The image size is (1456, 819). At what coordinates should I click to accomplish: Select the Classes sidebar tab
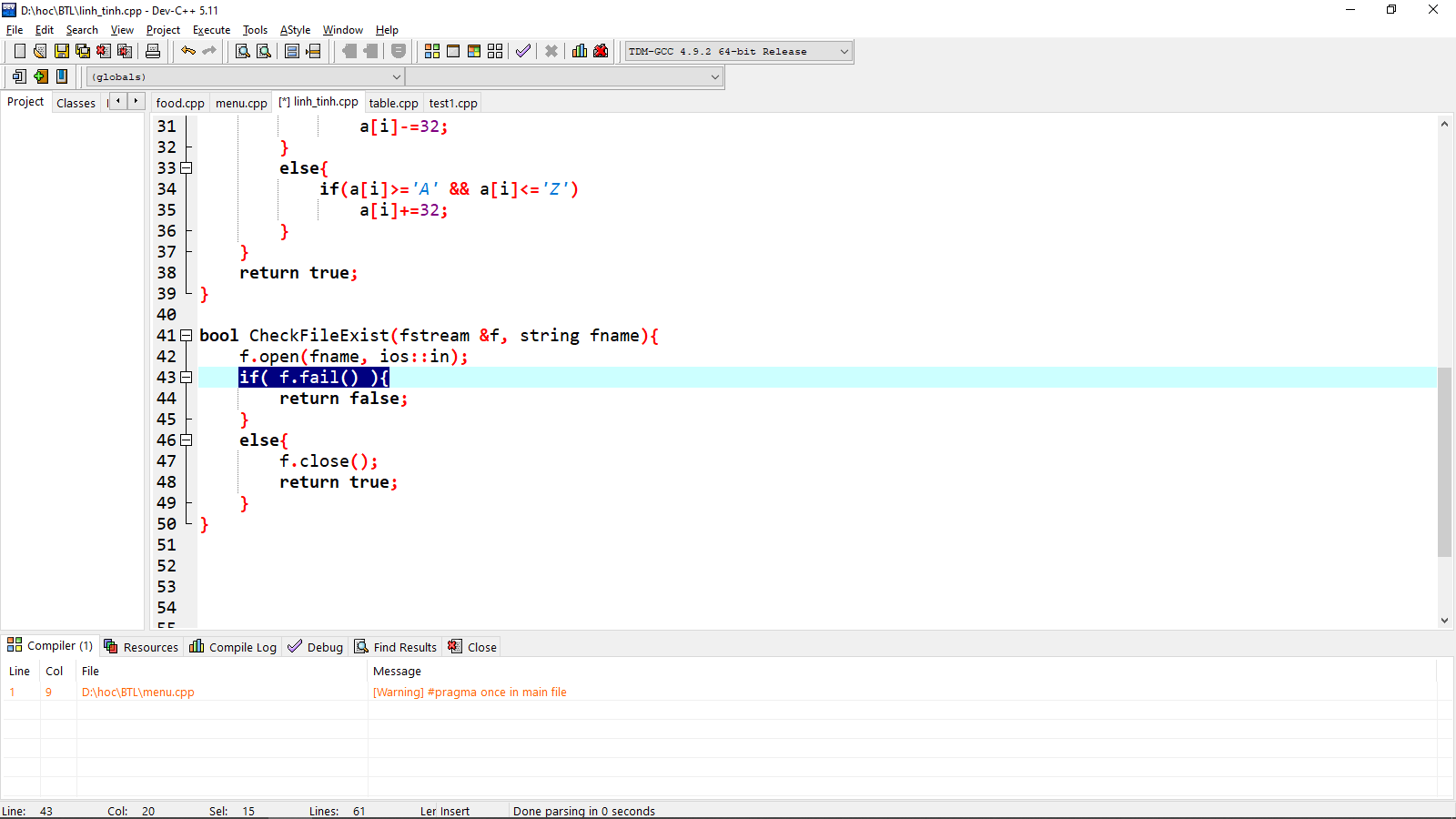76,103
